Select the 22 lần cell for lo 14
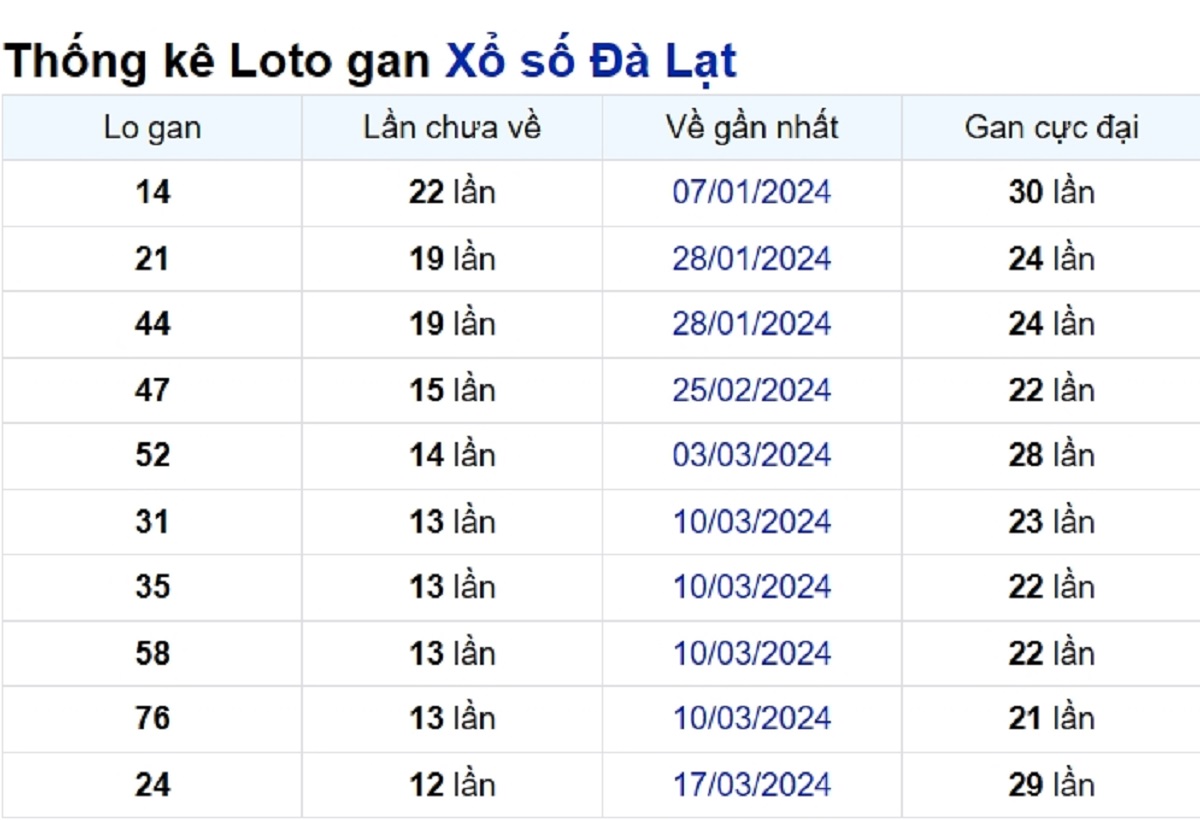This screenshot has width=1200, height=820. pos(452,193)
